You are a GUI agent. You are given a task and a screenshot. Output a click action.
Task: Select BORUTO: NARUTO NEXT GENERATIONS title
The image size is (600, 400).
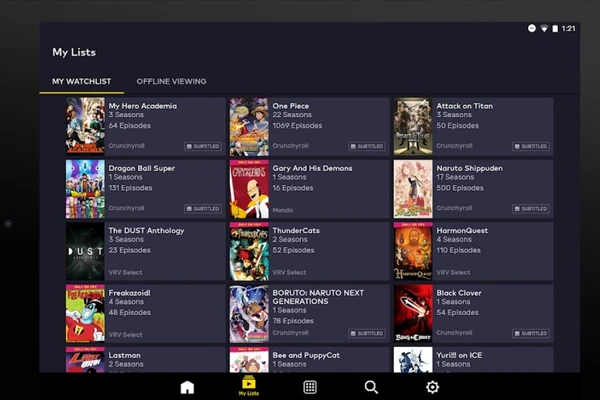tap(318, 297)
